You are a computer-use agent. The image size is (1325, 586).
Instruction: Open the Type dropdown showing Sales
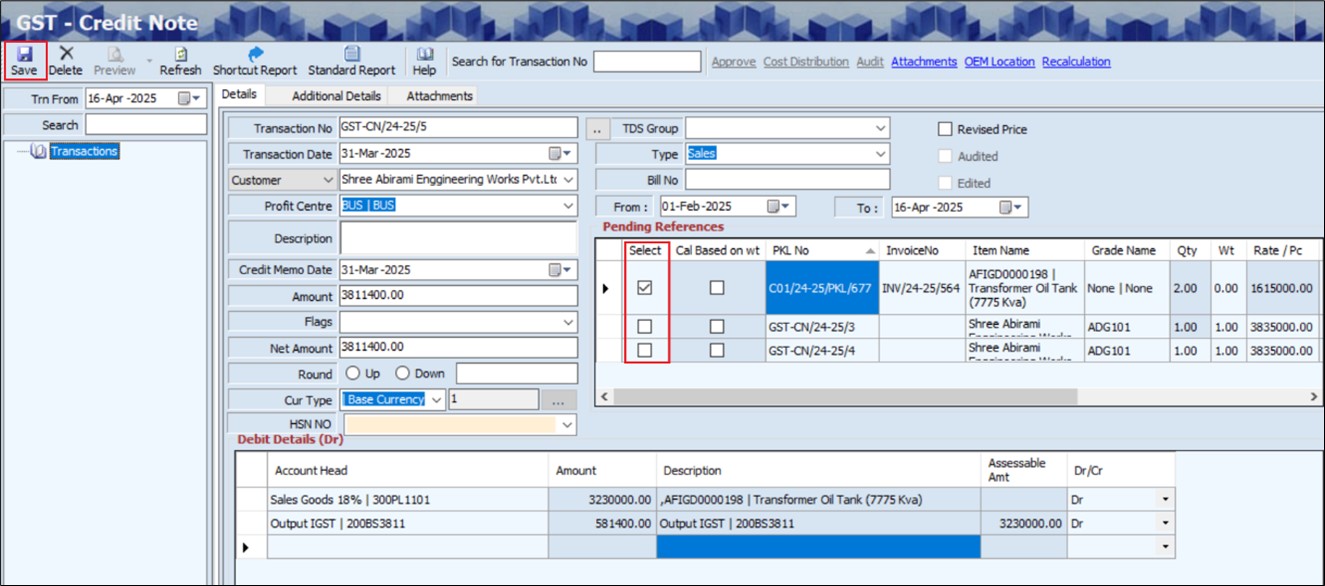[x=880, y=154]
